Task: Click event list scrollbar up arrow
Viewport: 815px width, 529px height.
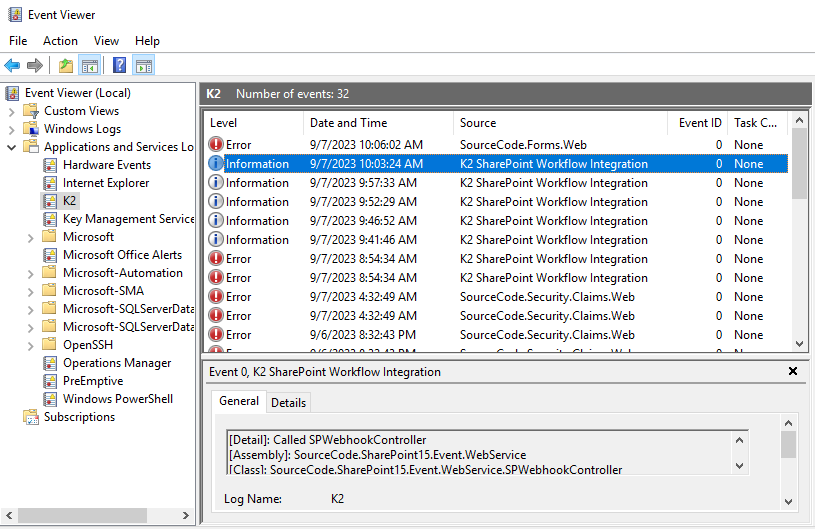Action: (x=799, y=121)
